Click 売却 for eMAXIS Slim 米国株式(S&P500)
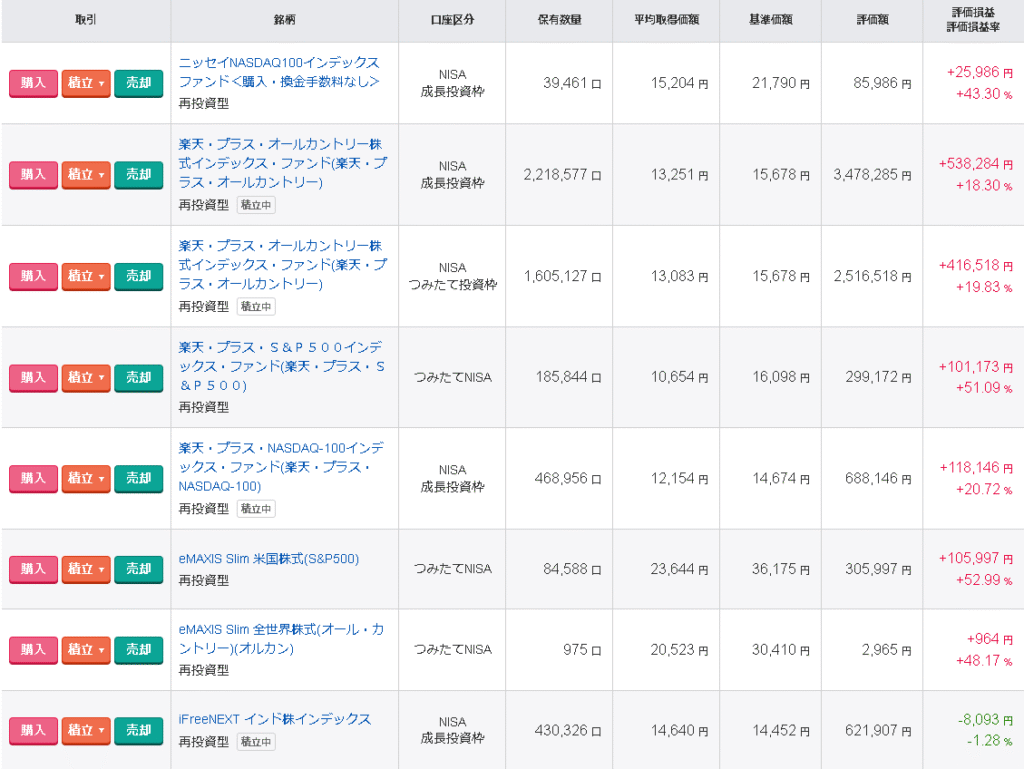This screenshot has height=769, width=1024. pyautogui.click(x=138, y=569)
